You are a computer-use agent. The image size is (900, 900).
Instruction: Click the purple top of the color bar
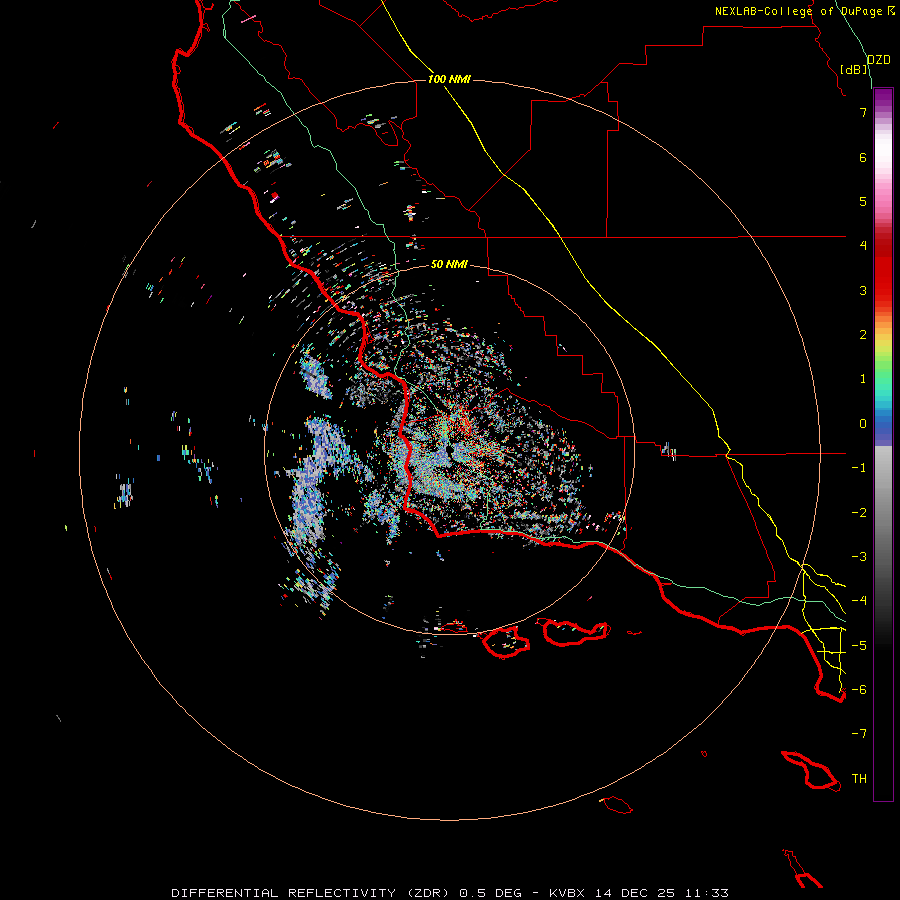tap(883, 98)
